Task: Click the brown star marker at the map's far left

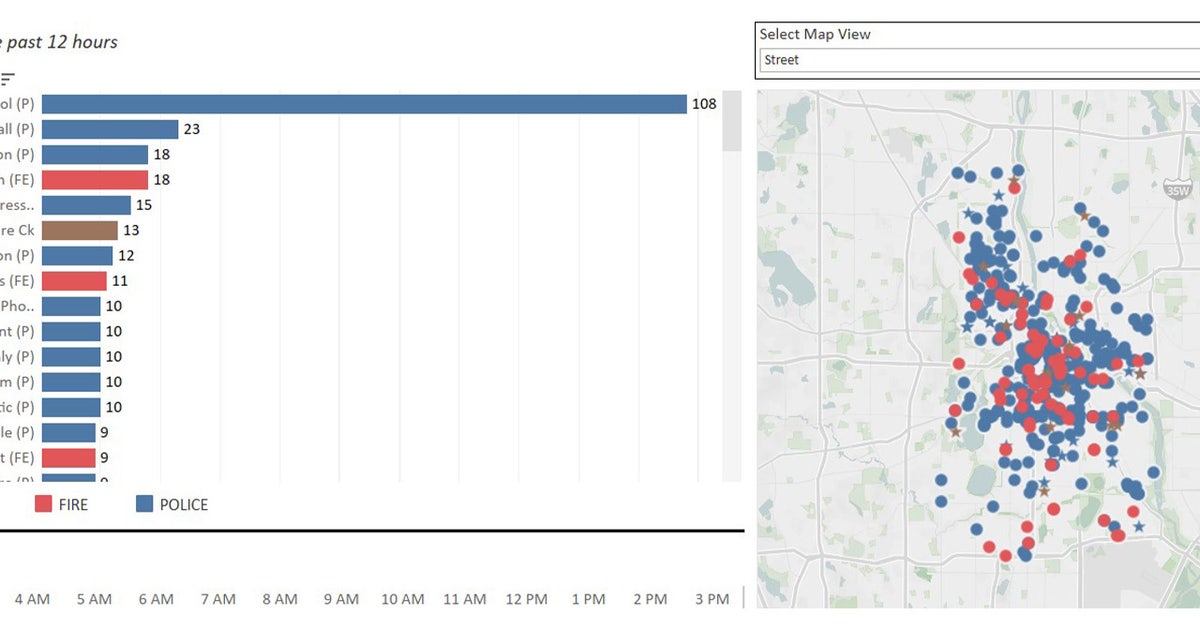Action: (x=956, y=432)
